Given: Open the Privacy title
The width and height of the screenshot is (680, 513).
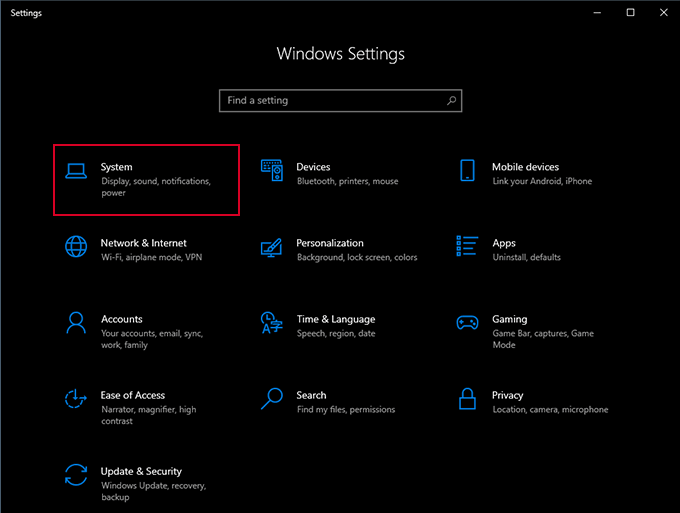Looking at the screenshot, I should click(x=507, y=395).
